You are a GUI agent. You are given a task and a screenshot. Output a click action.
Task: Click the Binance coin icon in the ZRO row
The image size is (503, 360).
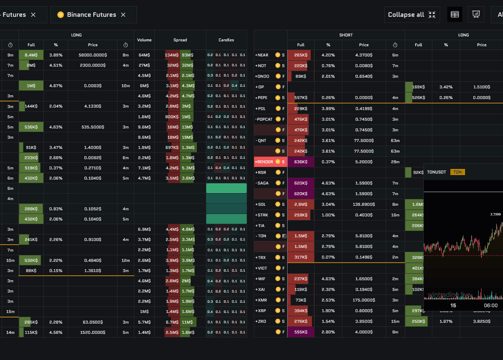[x=278, y=321]
